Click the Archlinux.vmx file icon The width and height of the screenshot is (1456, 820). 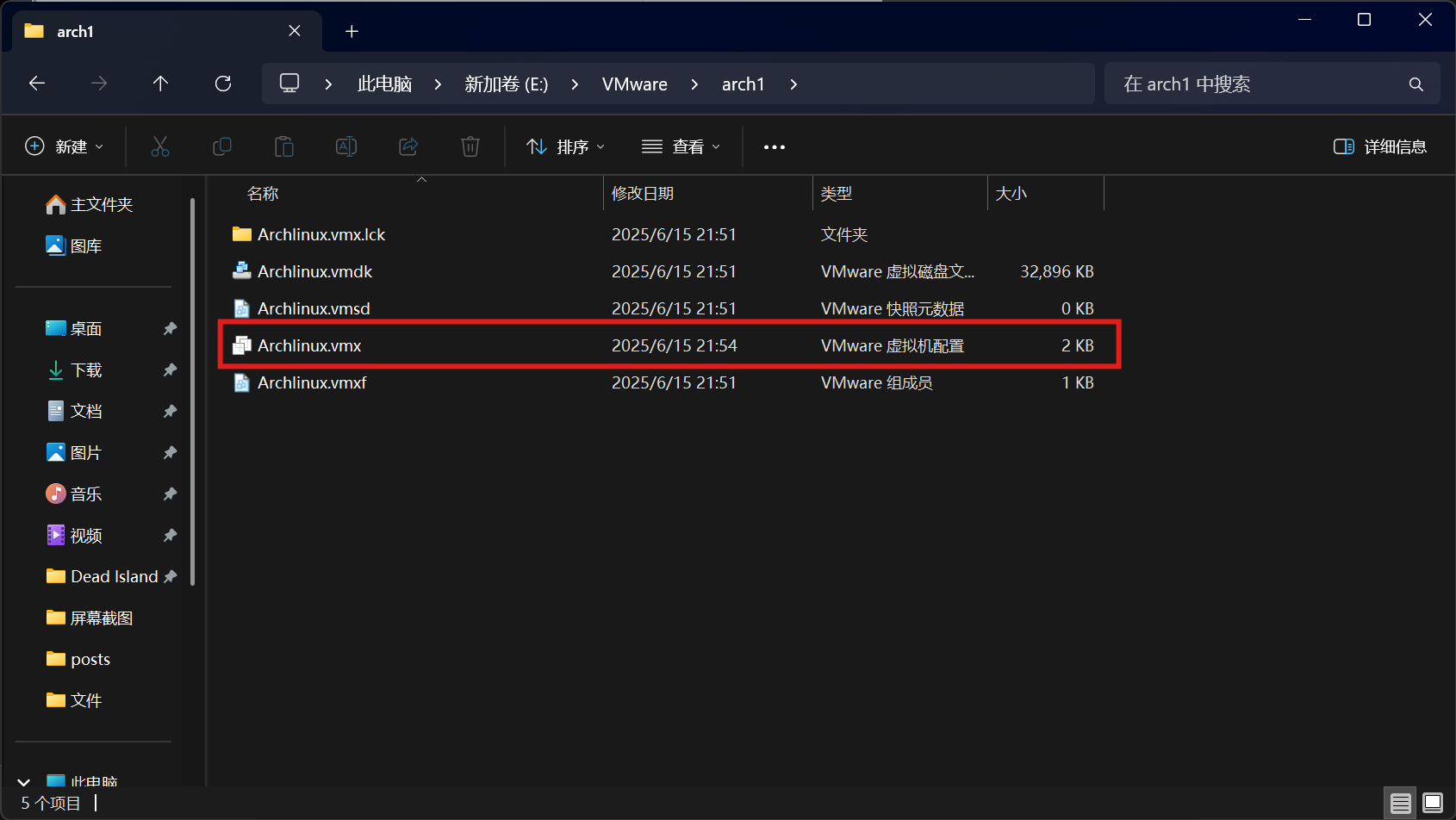coord(242,345)
